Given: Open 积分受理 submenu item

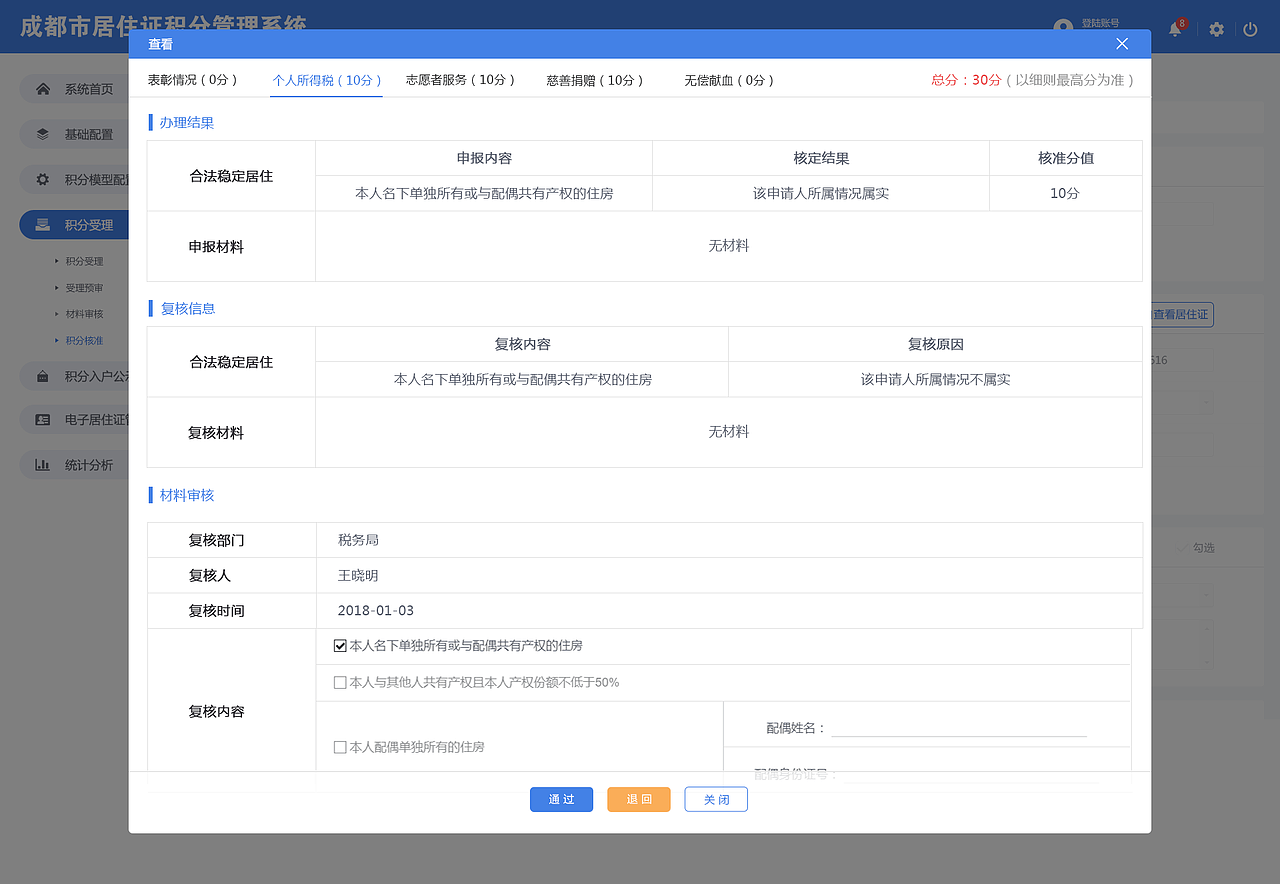Looking at the screenshot, I should [84, 262].
